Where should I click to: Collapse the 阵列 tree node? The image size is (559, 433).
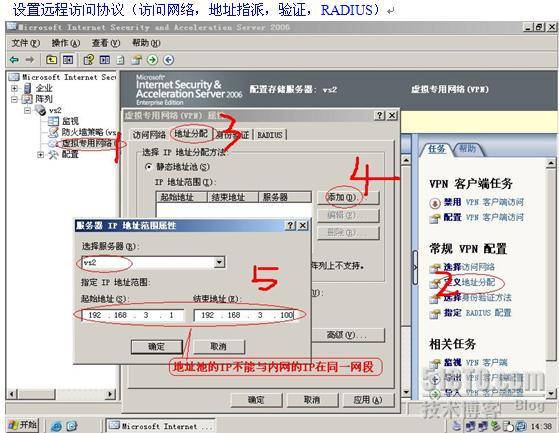point(15,99)
